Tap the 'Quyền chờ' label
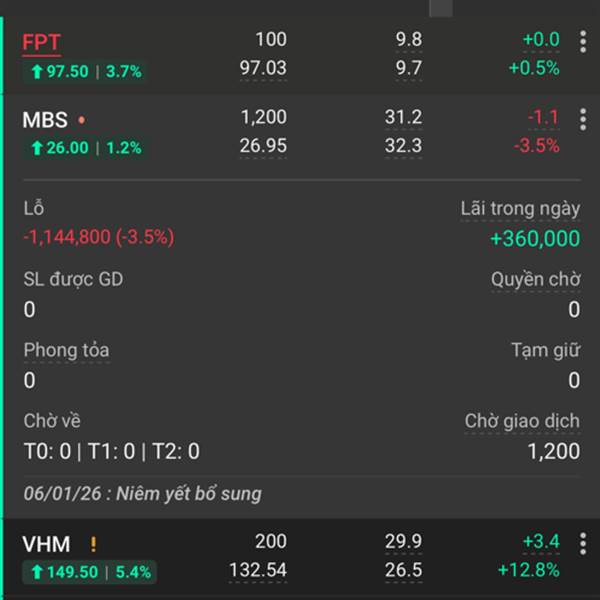Viewport: 600px width, 600px height. (x=535, y=279)
